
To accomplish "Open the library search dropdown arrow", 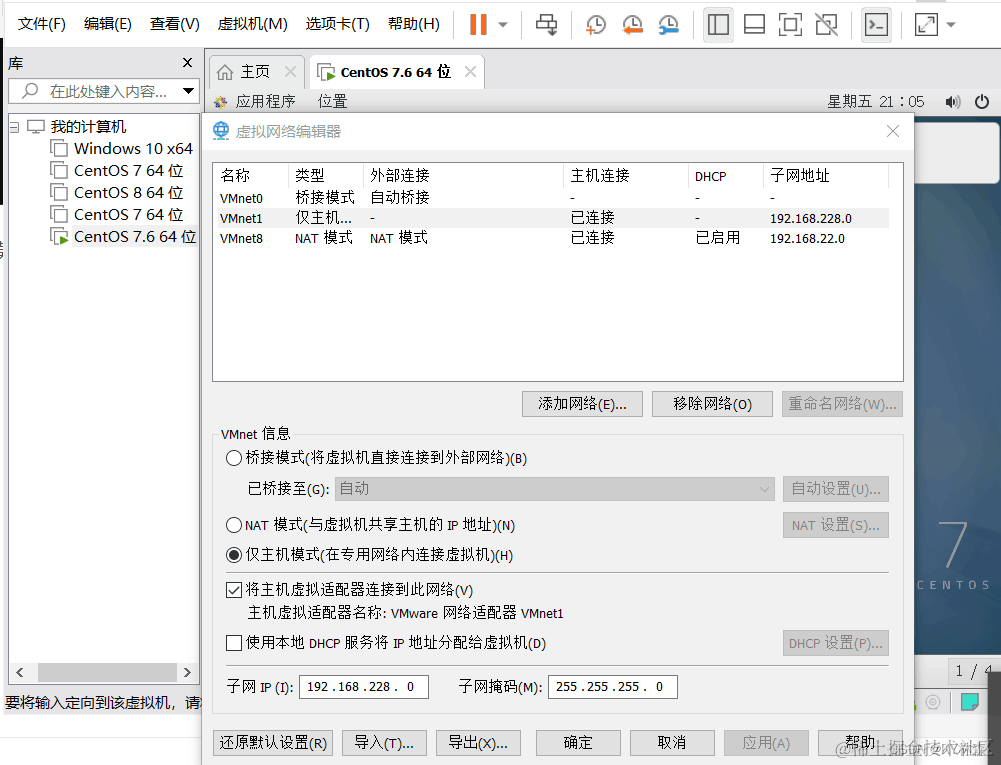I will (188, 91).
